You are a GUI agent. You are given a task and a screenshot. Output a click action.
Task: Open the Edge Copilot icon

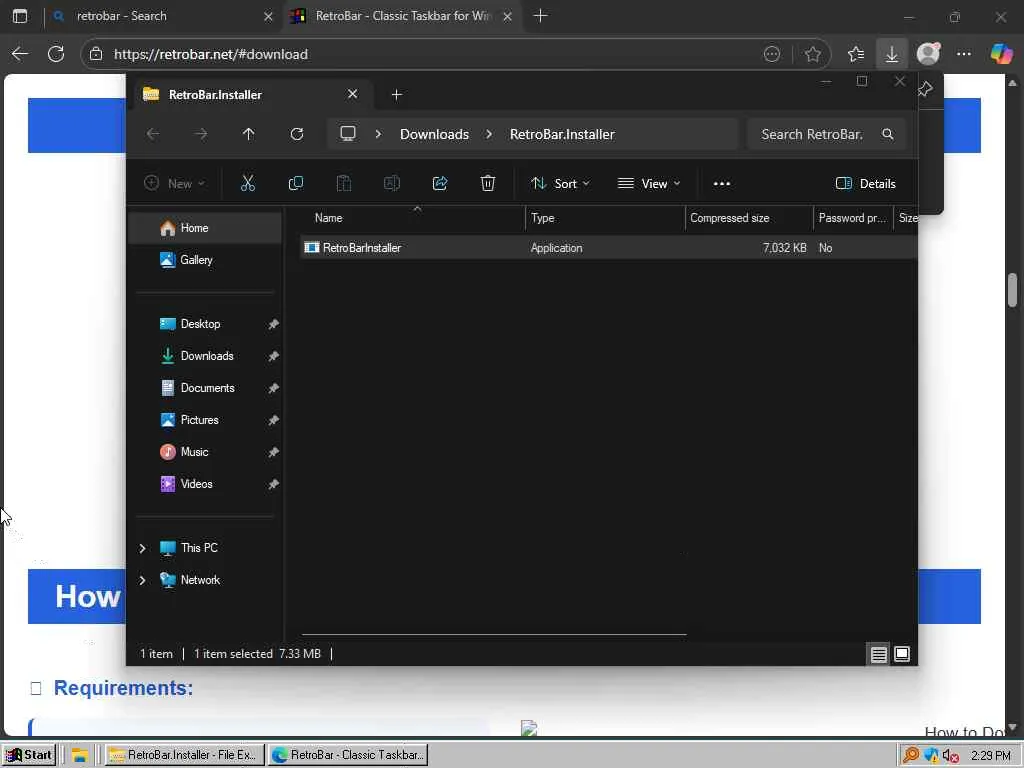pos(1000,54)
